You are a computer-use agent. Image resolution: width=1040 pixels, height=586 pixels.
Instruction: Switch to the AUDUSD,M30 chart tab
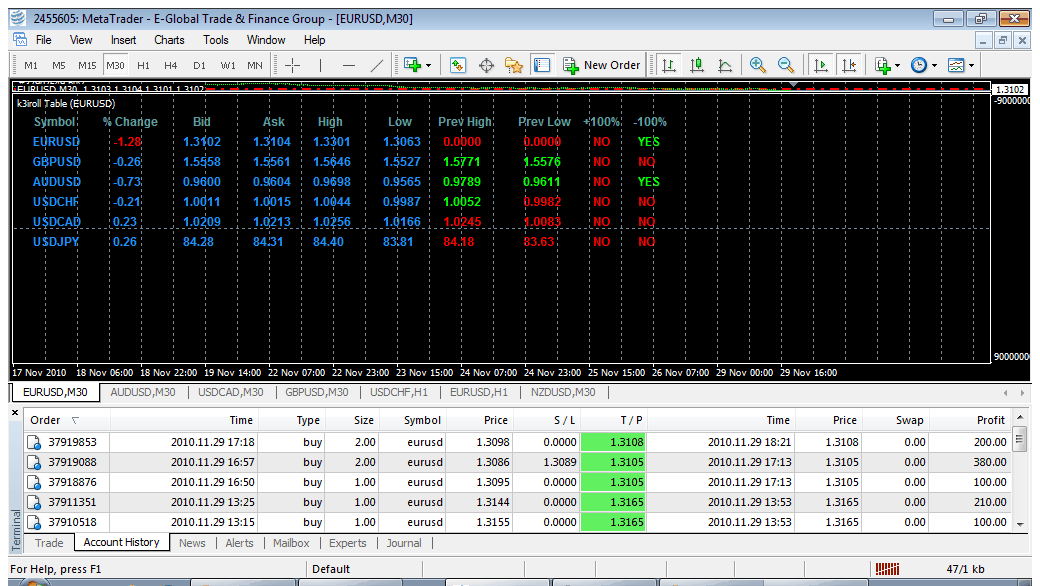143,392
